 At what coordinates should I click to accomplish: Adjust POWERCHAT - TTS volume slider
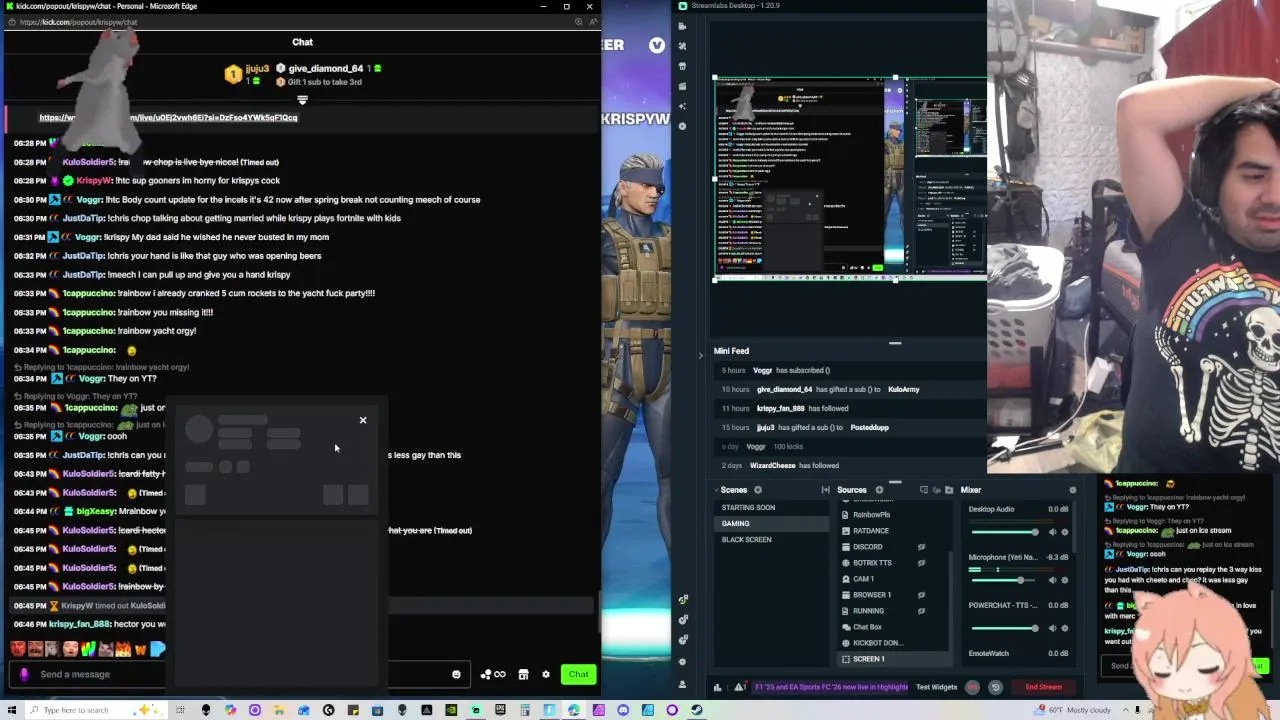tap(1005, 628)
